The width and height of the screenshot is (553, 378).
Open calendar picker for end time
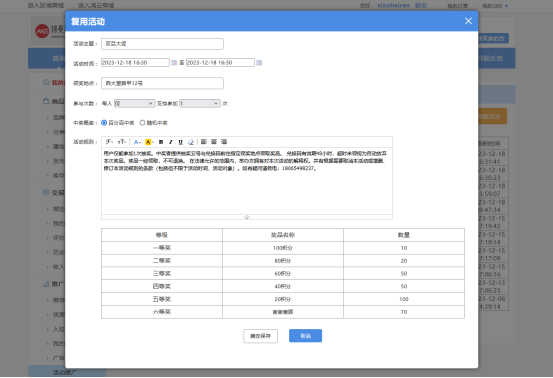click(x=259, y=63)
